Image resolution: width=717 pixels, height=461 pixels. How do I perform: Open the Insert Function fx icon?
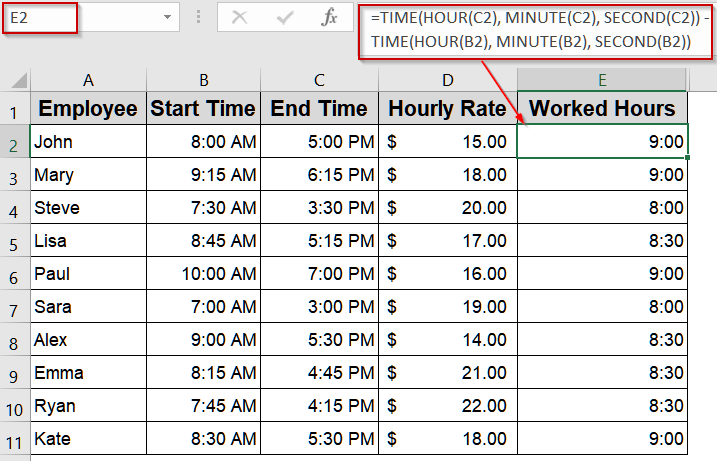click(329, 17)
